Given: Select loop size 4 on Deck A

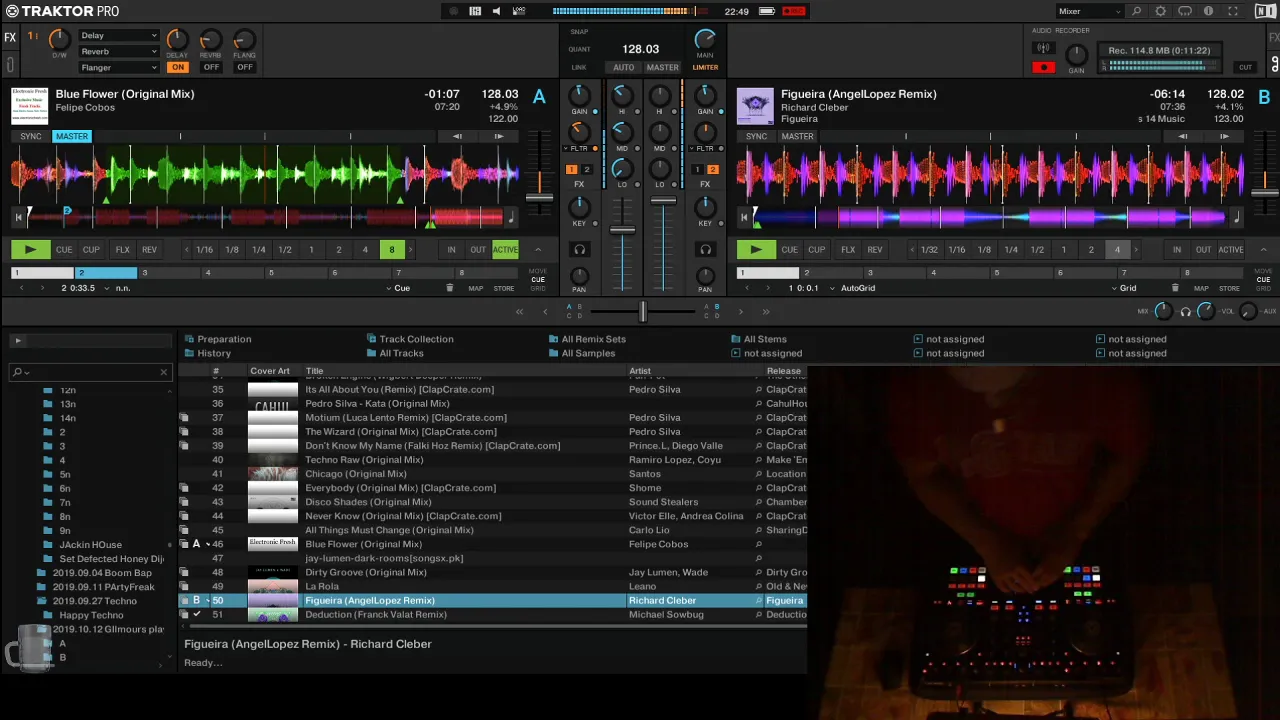Looking at the screenshot, I should [x=365, y=250].
